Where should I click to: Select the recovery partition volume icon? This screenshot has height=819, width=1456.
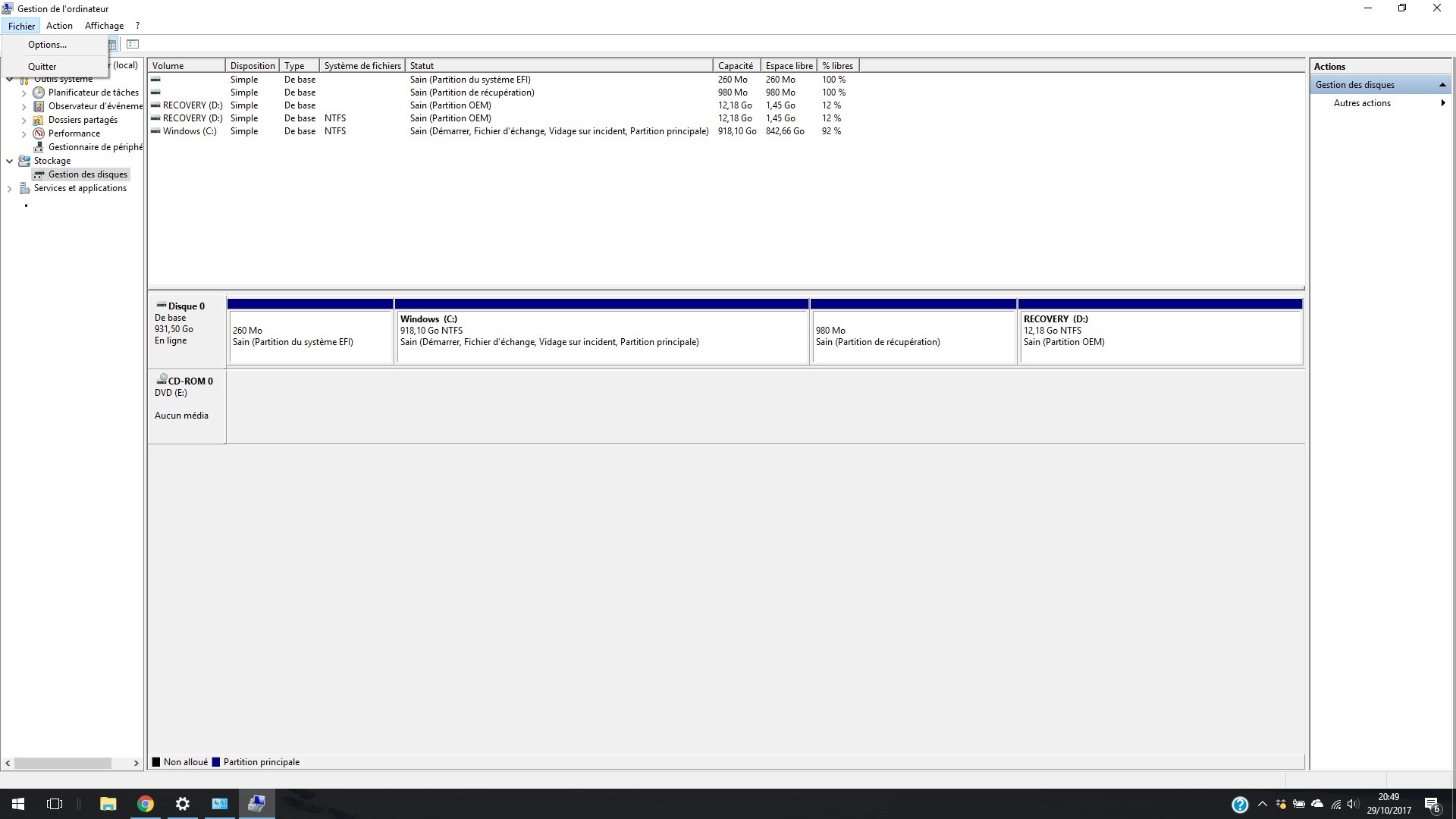tap(155, 93)
